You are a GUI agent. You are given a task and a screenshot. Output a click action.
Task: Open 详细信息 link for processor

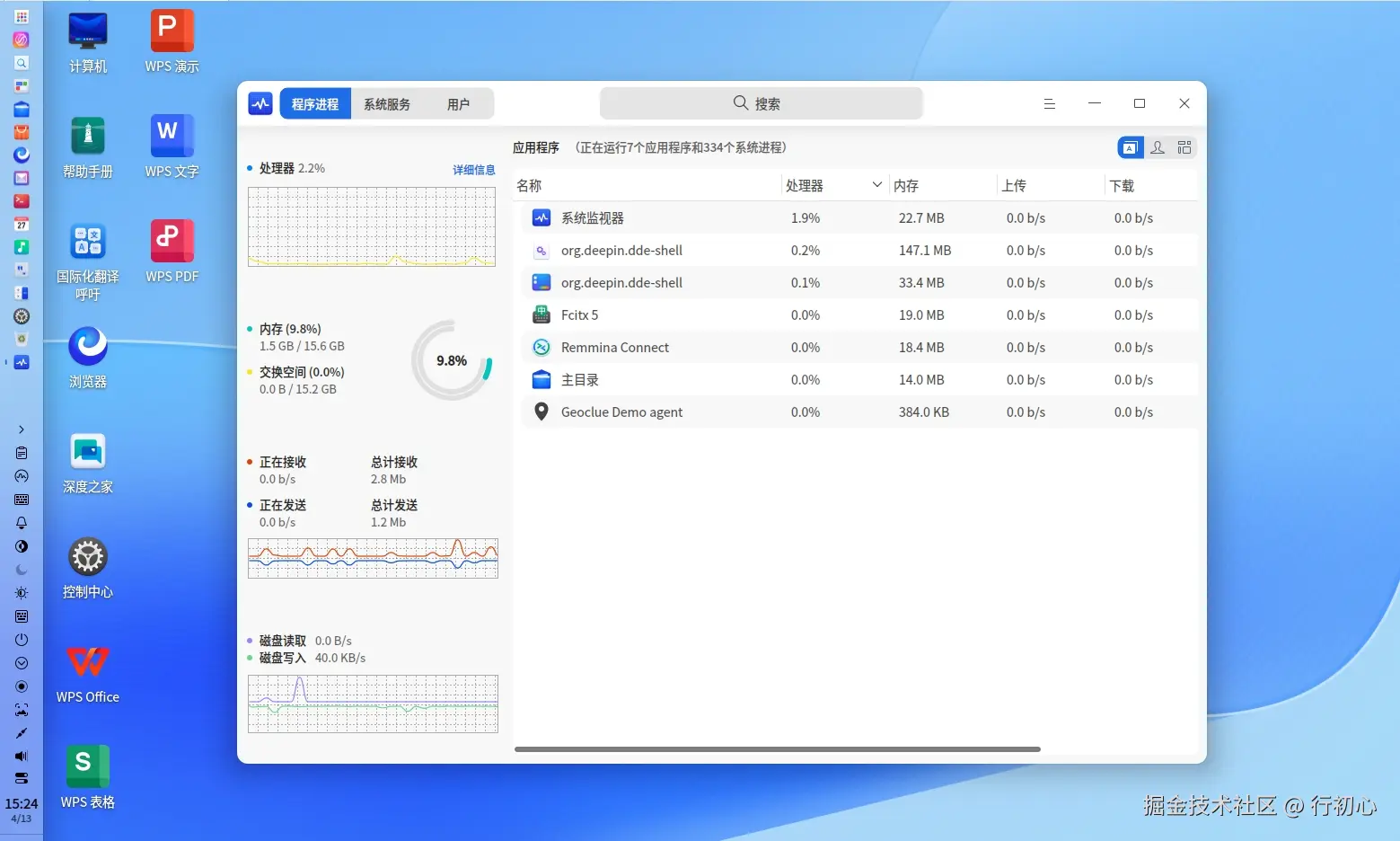(x=474, y=170)
